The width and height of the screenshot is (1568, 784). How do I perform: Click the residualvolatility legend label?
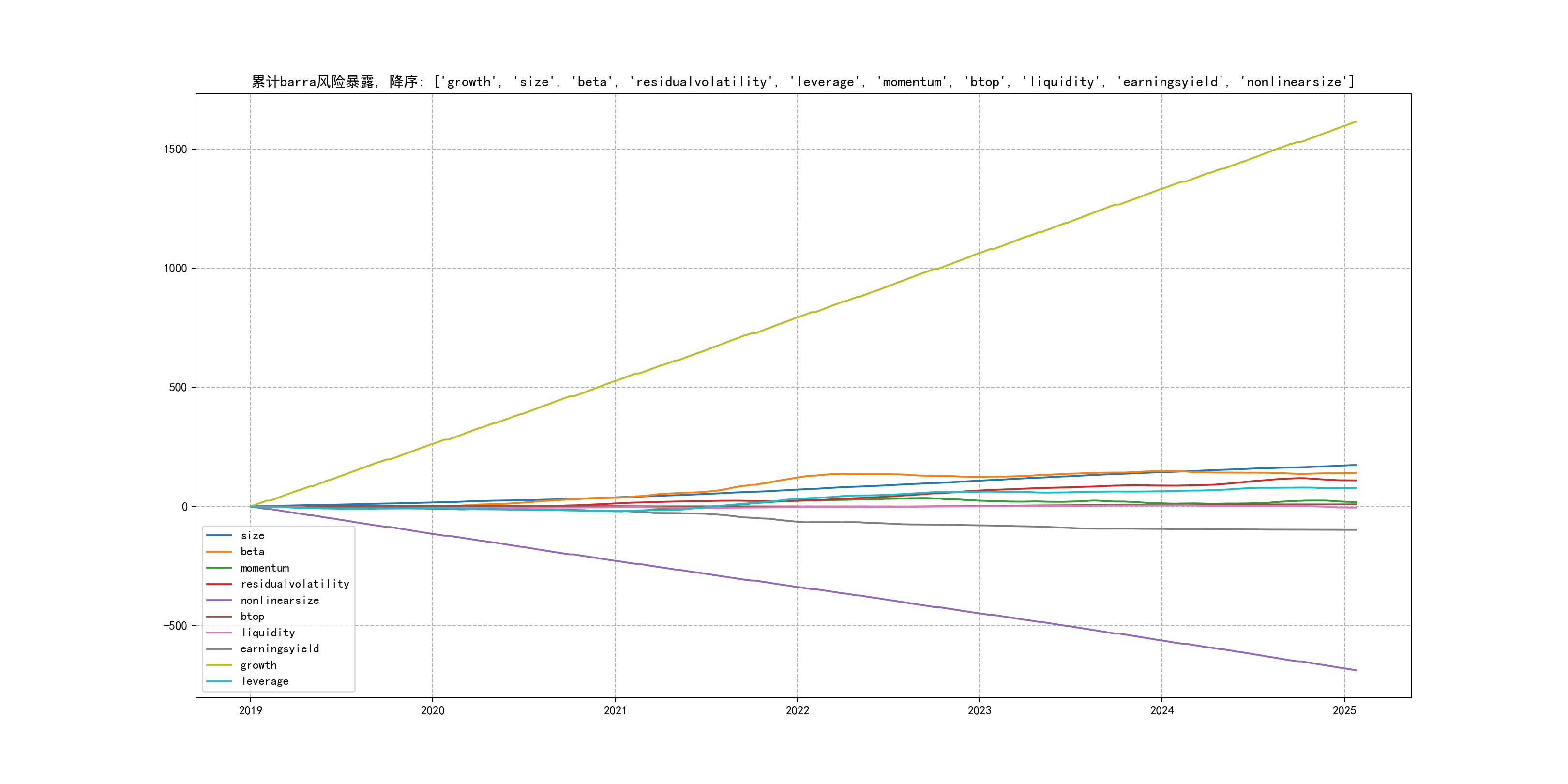(295, 584)
